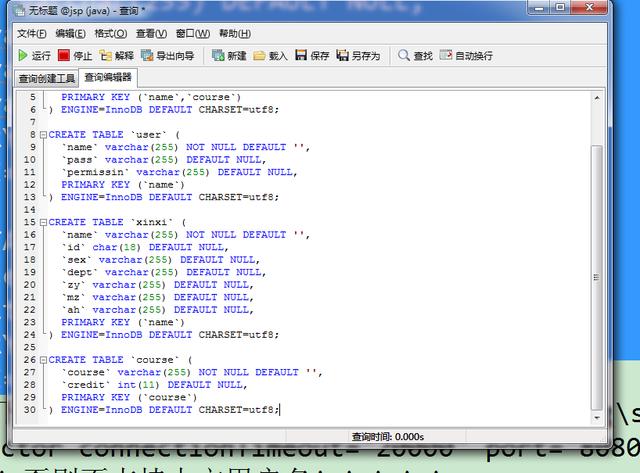Save the query with 保存 icon
Screen dimensions: 640x473
click(312, 56)
